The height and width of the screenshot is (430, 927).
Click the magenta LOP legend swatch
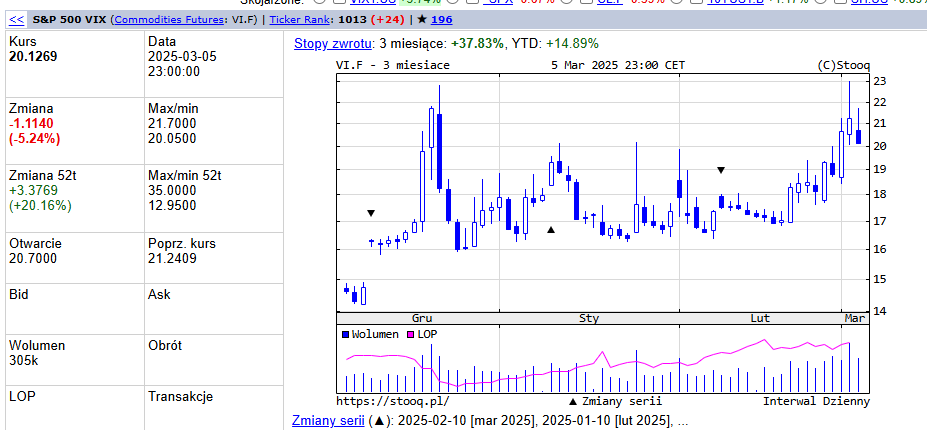(x=410, y=334)
